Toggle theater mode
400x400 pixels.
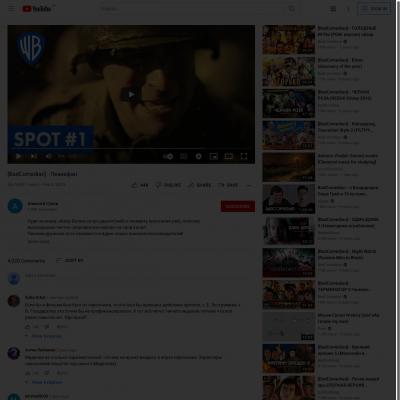coord(229,156)
